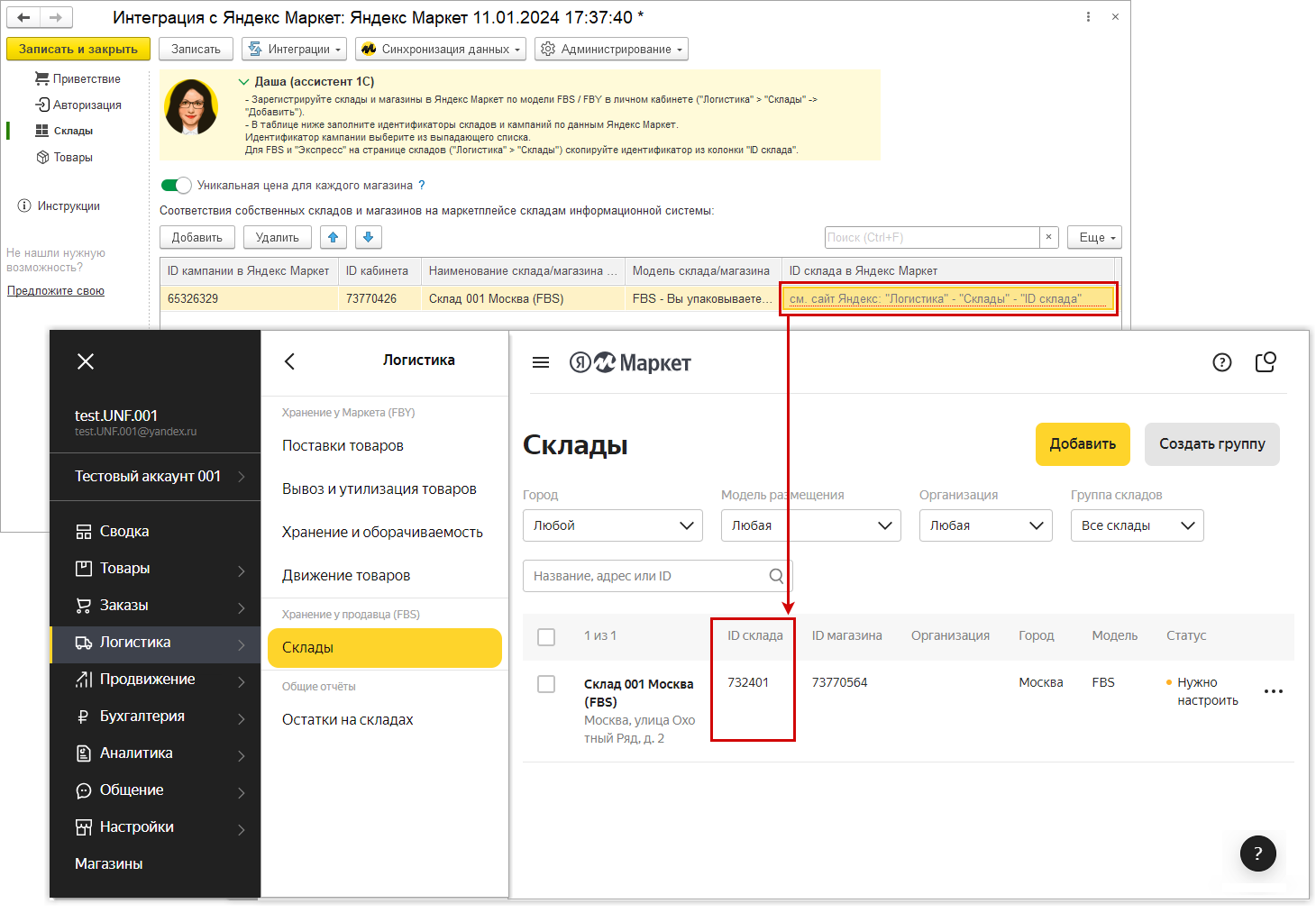This screenshot has width=1316, height=913.
Task: Open the Продвижение section in the dark sidebar
Action: tap(155, 680)
